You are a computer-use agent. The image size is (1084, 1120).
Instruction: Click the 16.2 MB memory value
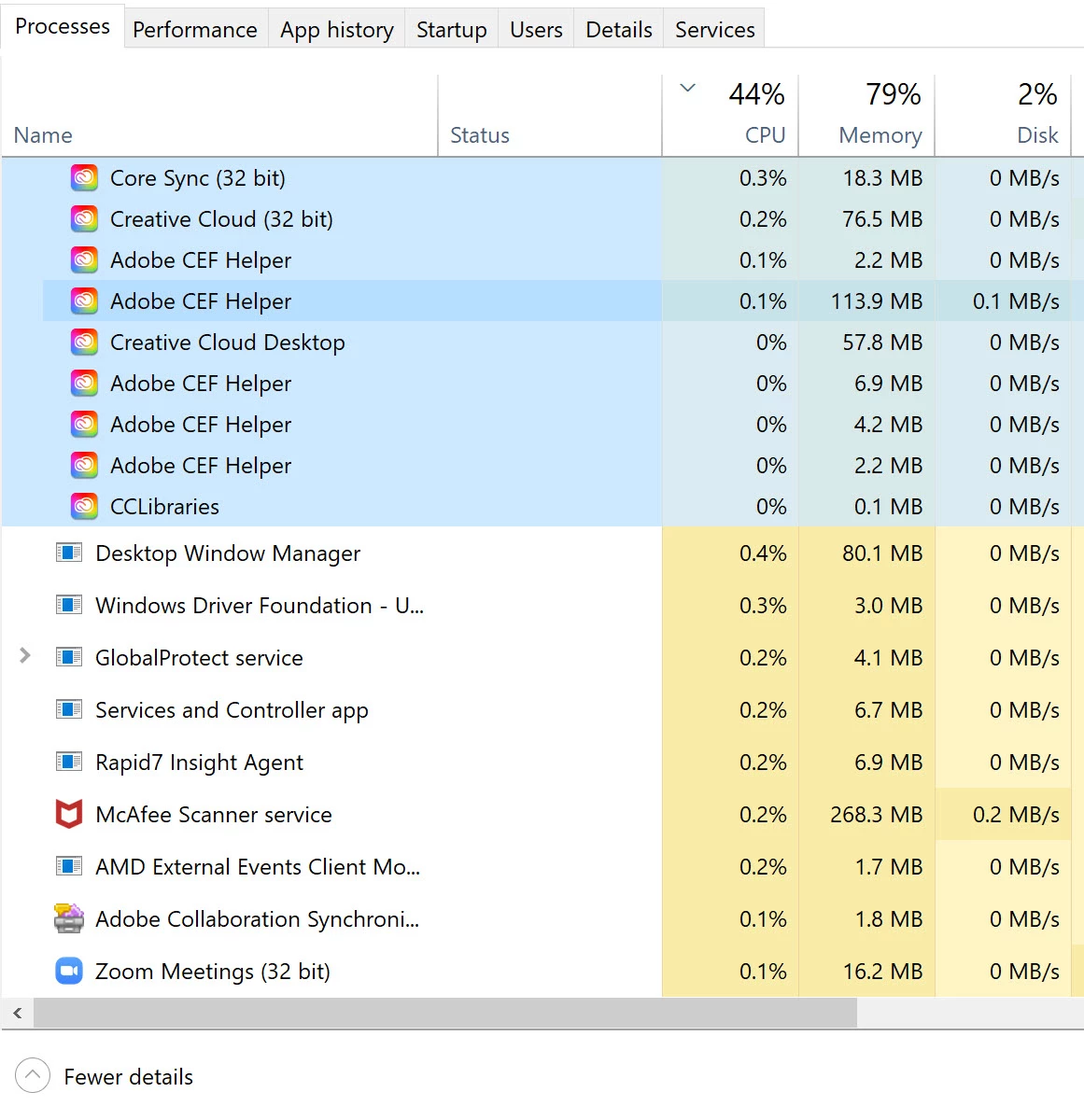[882, 972]
